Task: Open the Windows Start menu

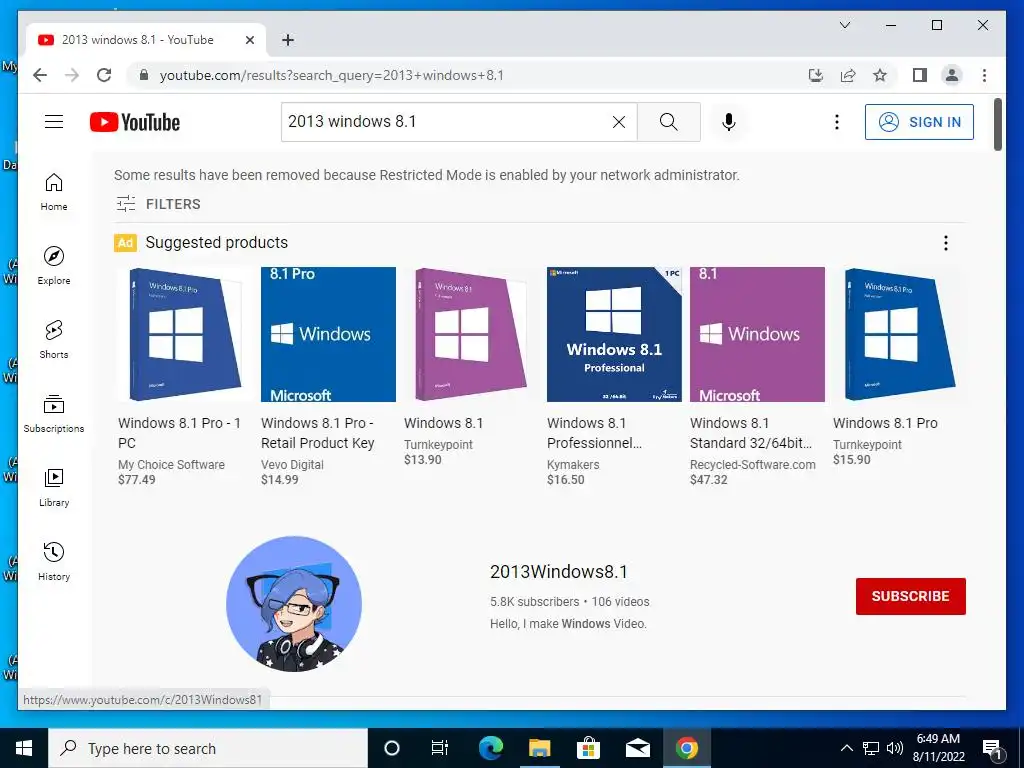Action: tap(24, 748)
